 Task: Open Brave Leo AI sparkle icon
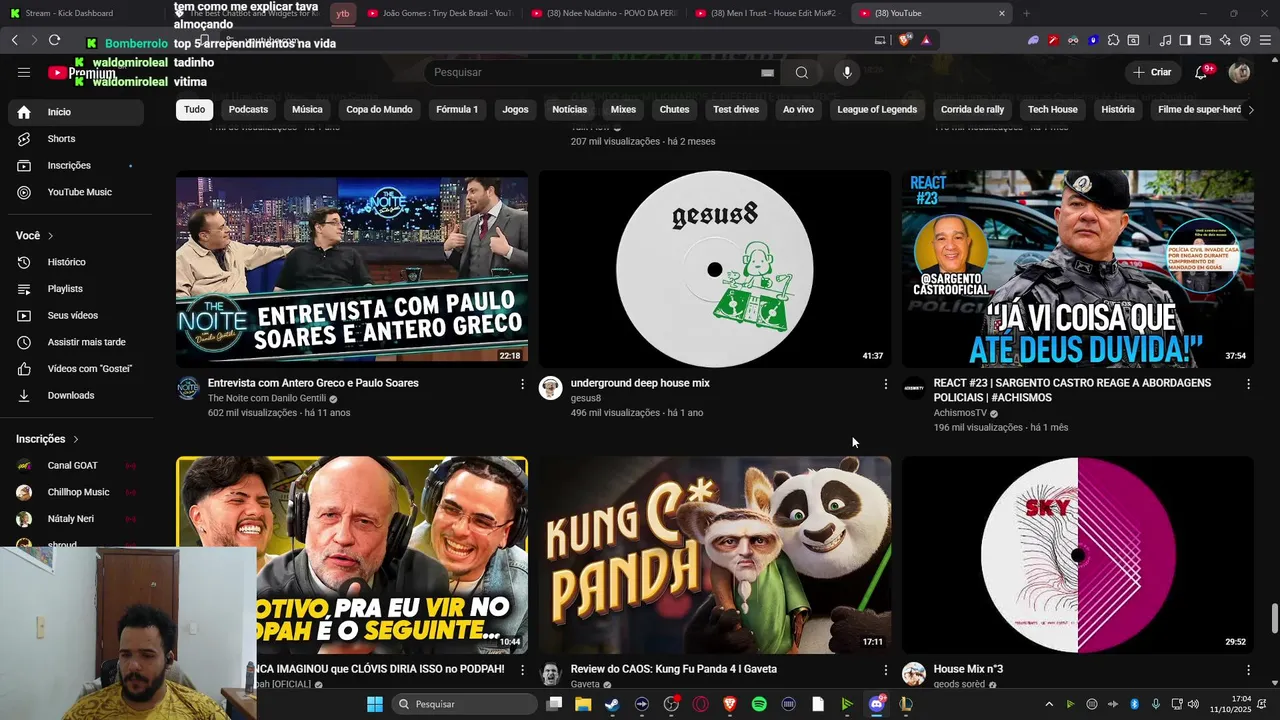[1225, 40]
